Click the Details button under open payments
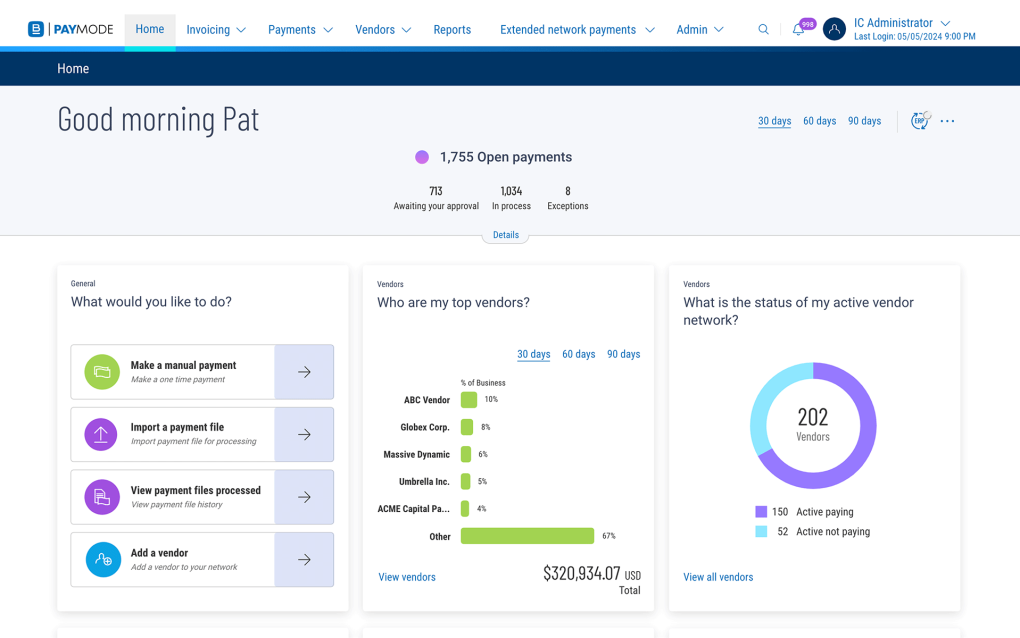Screen dimensions: 1020x638 (506, 235)
